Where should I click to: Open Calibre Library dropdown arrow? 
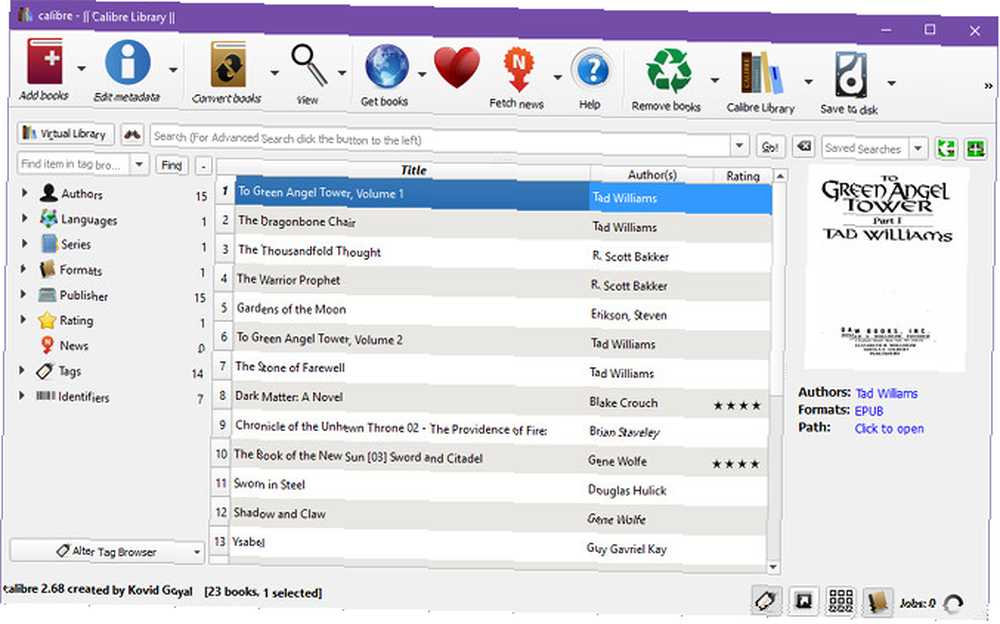pyautogui.click(x=808, y=81)
